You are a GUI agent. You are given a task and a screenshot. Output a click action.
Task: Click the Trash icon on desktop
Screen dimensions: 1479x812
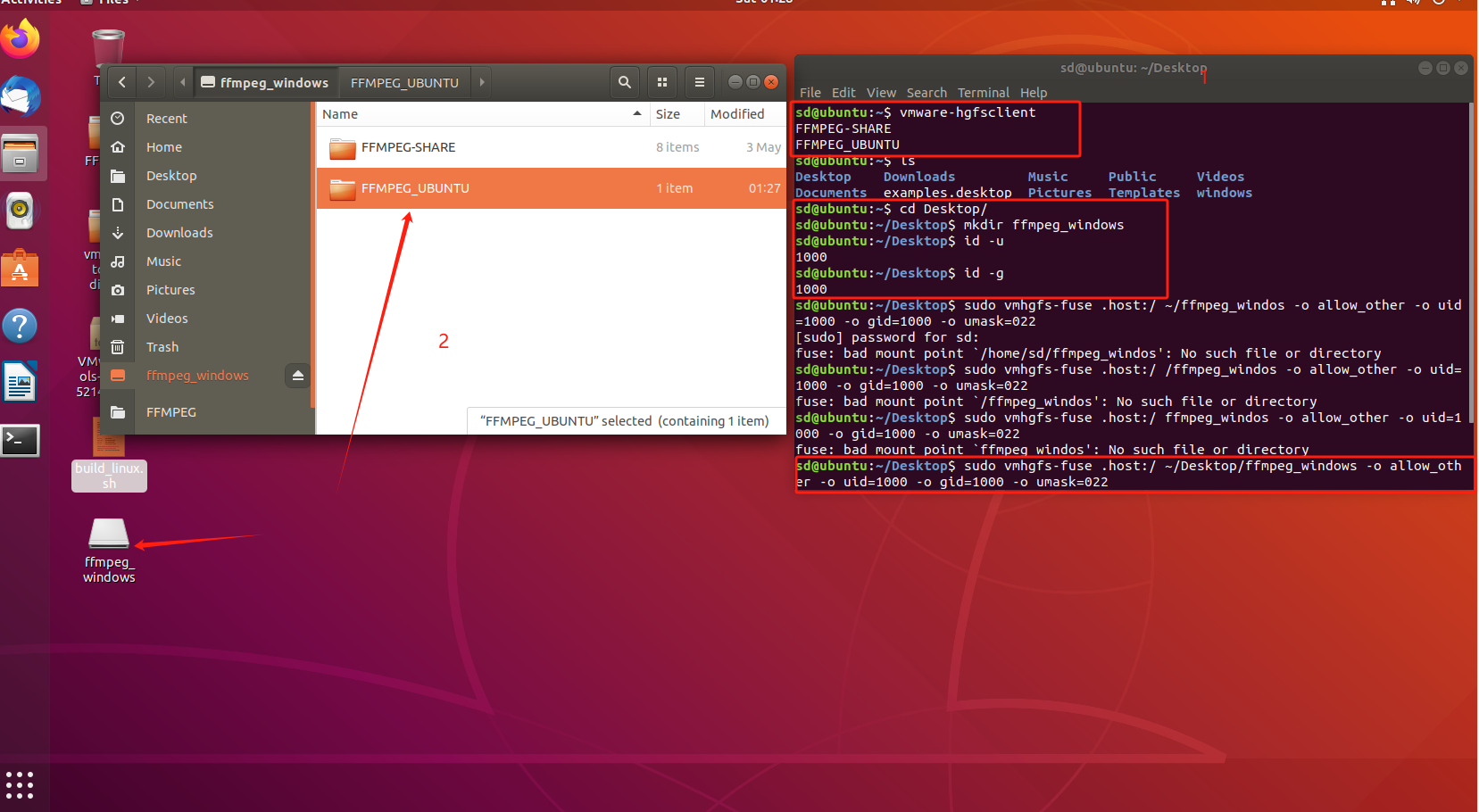[x=108, y=49]
